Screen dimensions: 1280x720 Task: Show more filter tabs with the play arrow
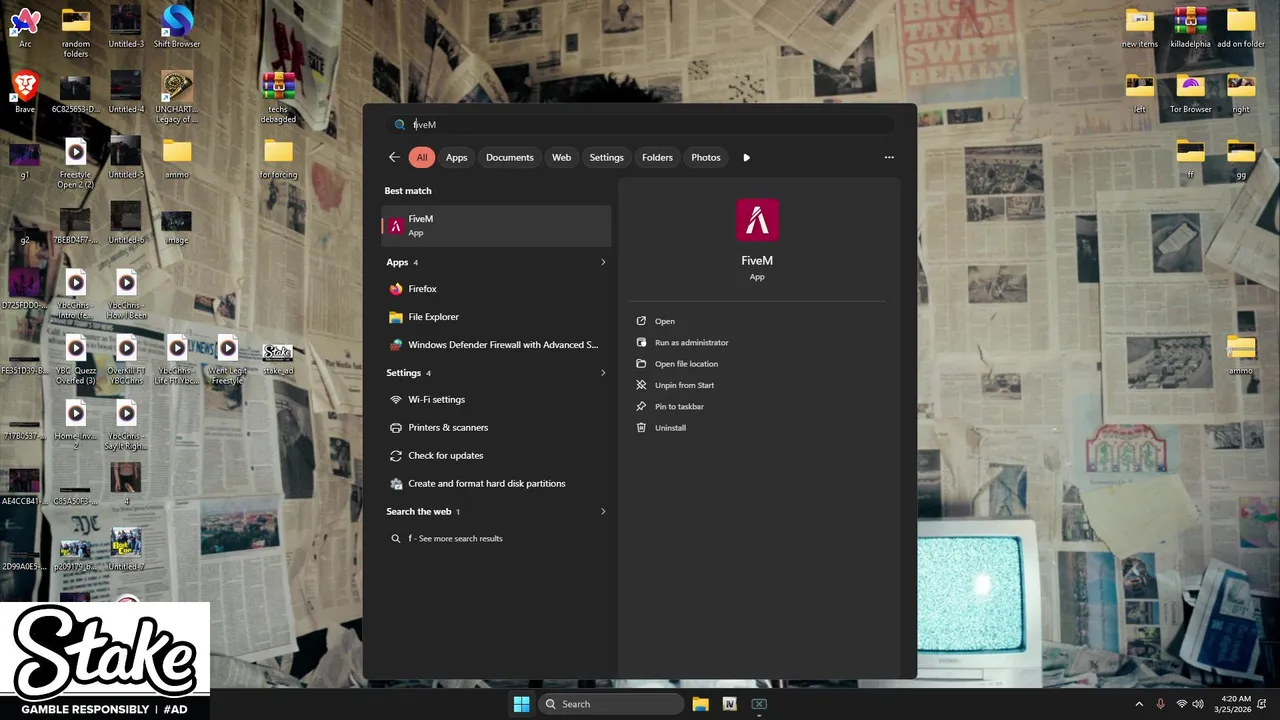coord(746,157)
